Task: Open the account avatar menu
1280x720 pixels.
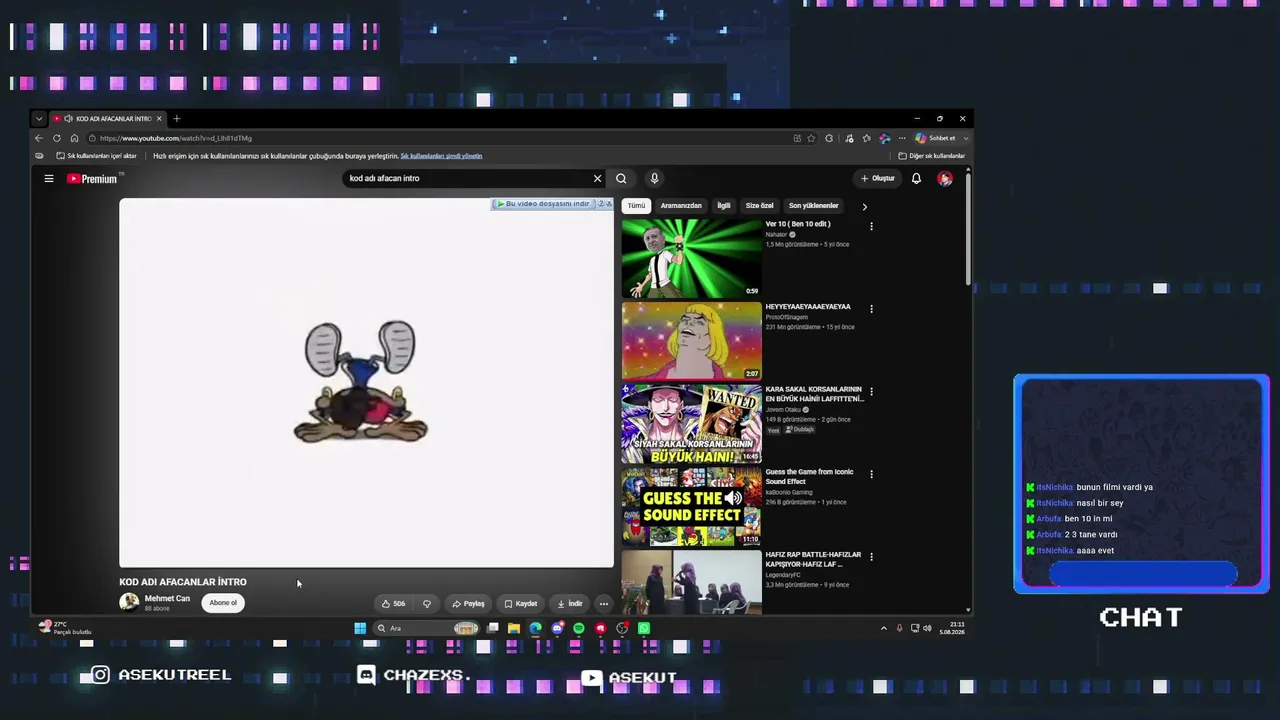Action: tap(945, 179)
